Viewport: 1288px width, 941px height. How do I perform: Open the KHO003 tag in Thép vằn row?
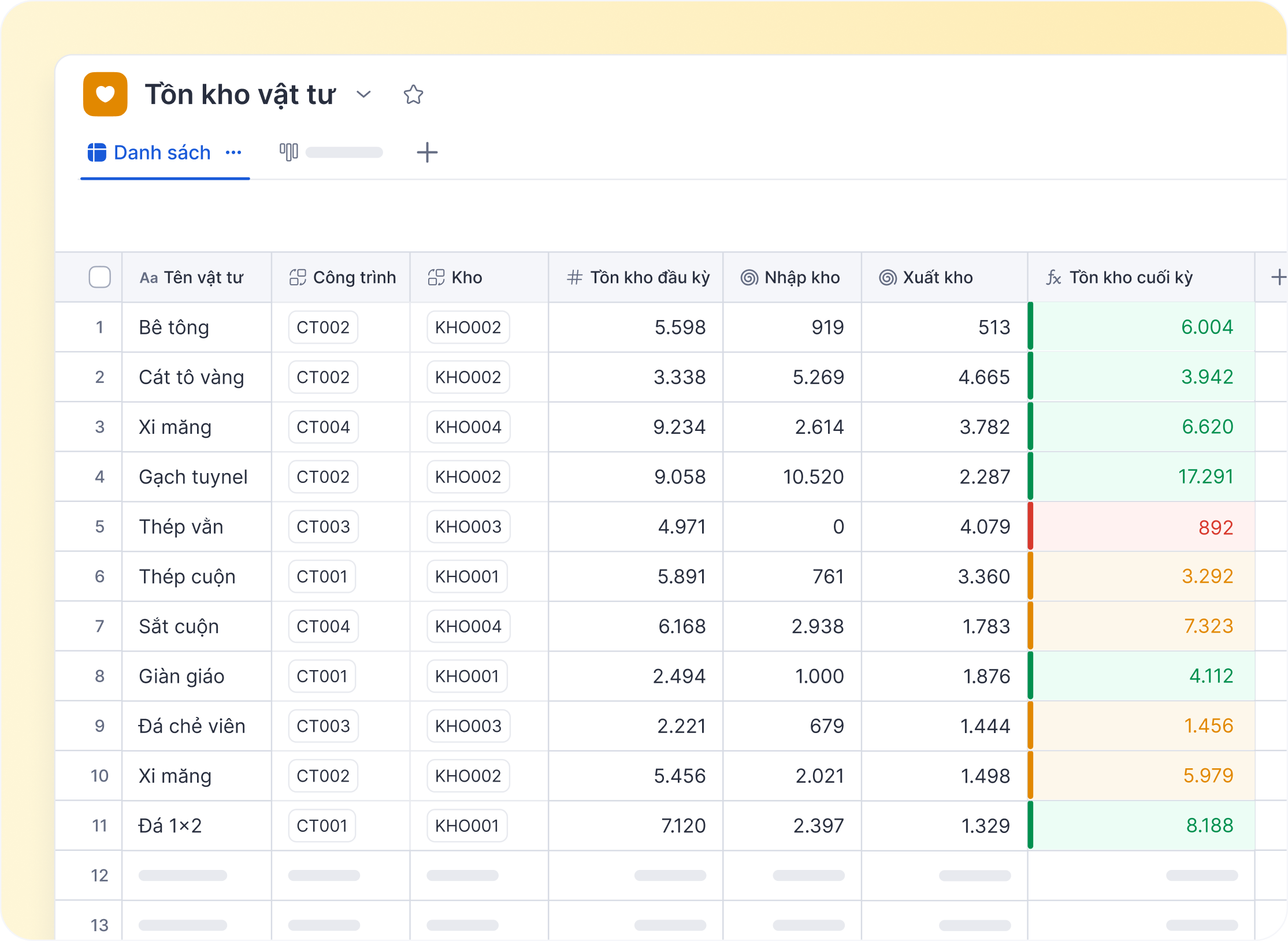[x=468, y=527]
